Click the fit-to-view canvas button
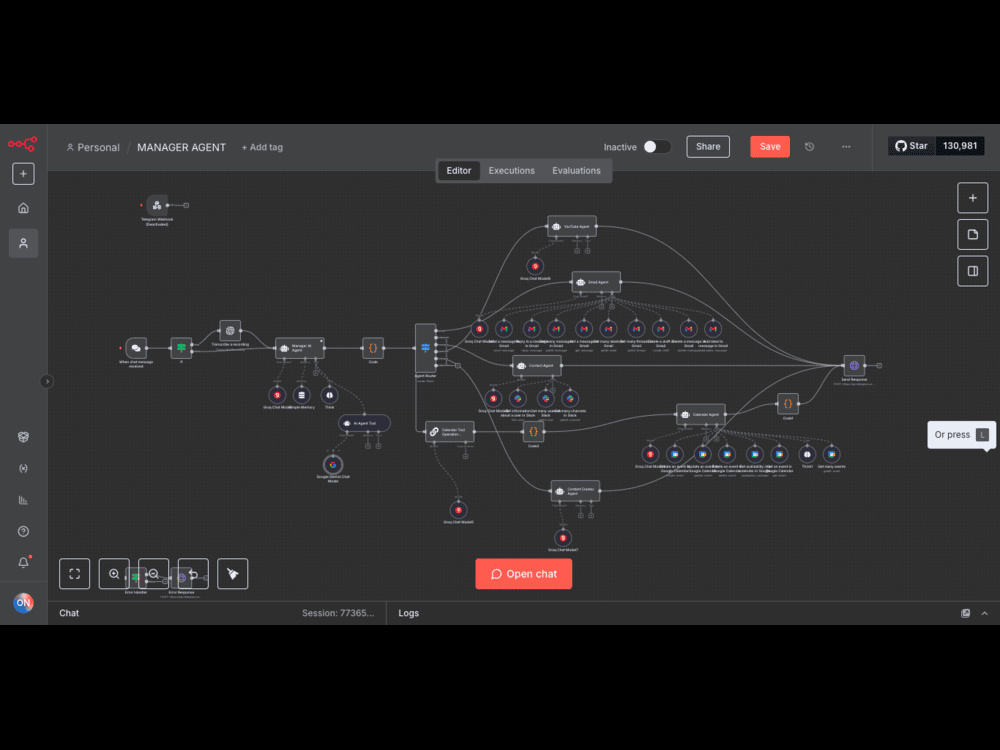 (75, 573)
